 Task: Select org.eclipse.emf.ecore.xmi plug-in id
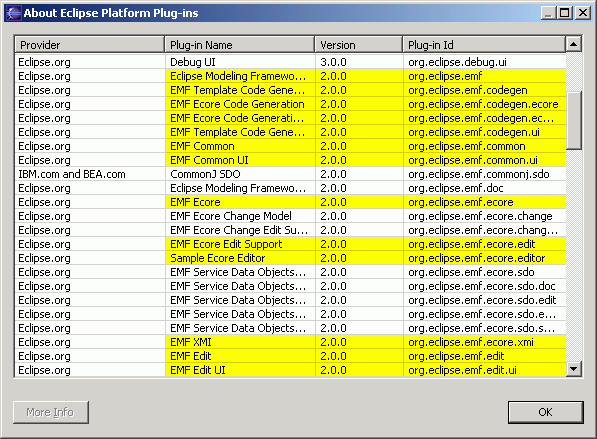tap(484, 342)
